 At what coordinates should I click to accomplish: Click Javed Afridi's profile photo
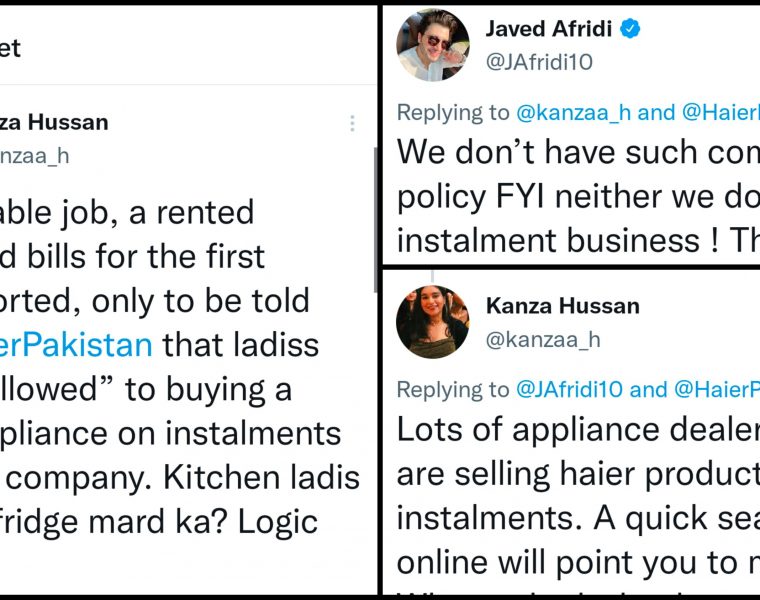(x=432, y=45)
